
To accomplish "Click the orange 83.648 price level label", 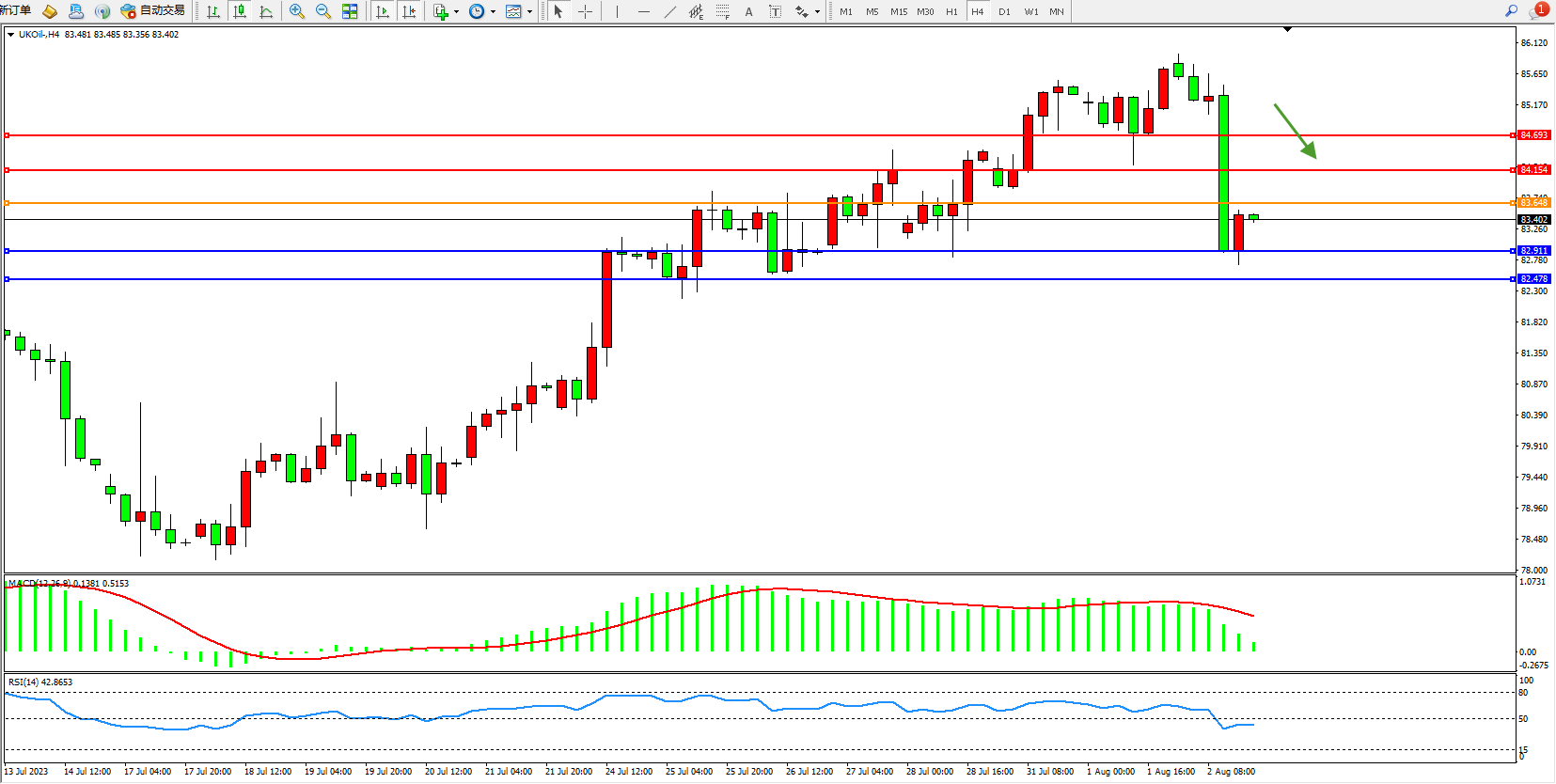I will click(x=1533, y=203).
